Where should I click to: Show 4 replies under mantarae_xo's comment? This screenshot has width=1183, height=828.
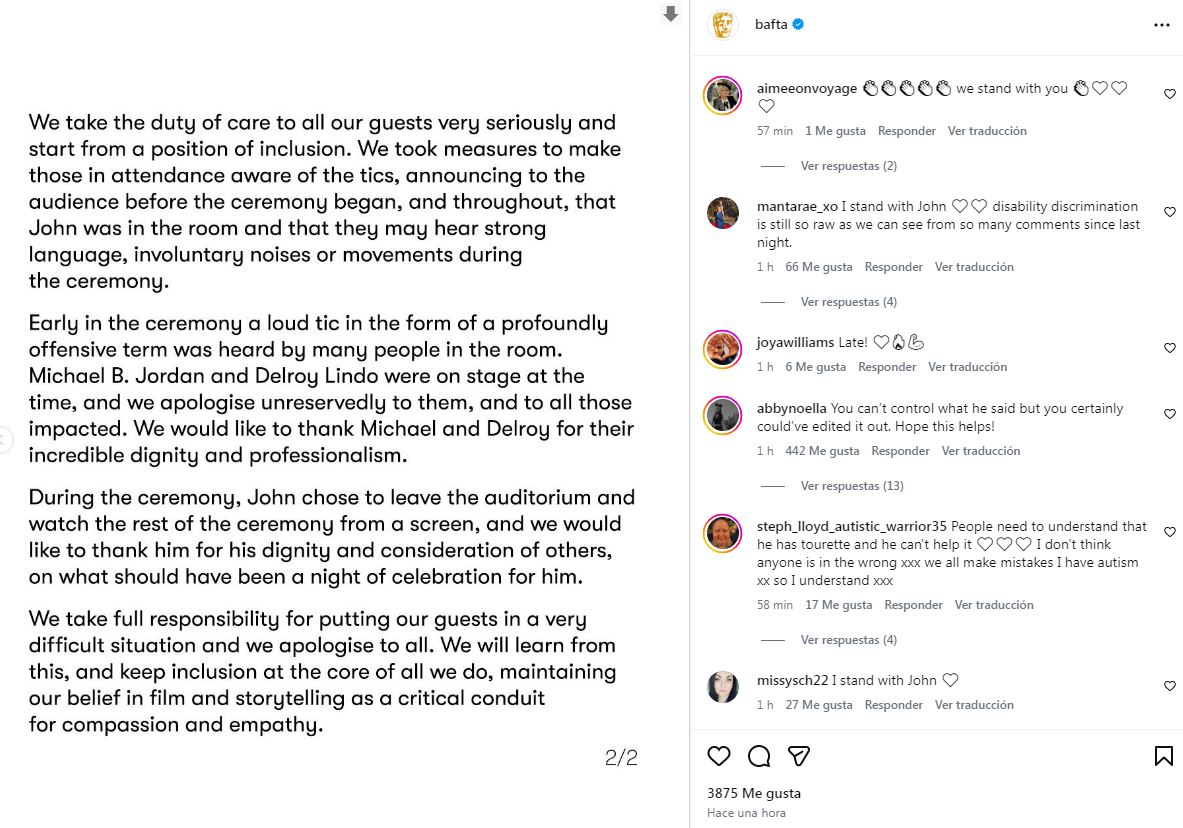[x=848, y=302]
